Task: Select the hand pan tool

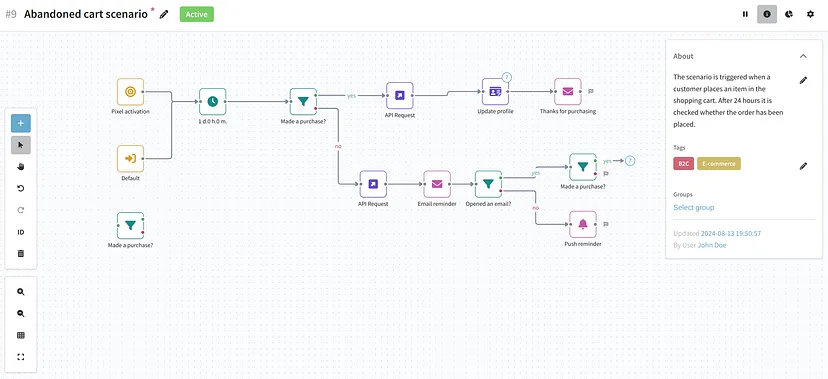Action: coord(21,167)
